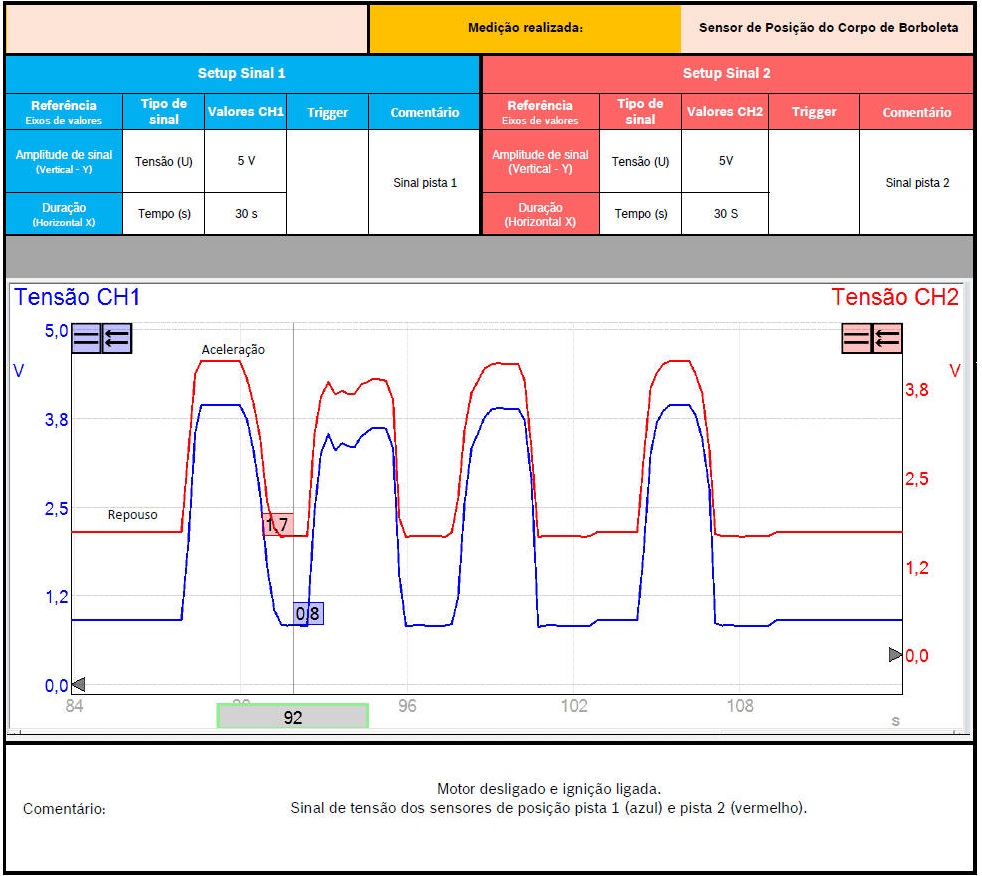The image size is (982, 876).
Task: Click CH2 red arrows icon
Action: tap(887, 339)
